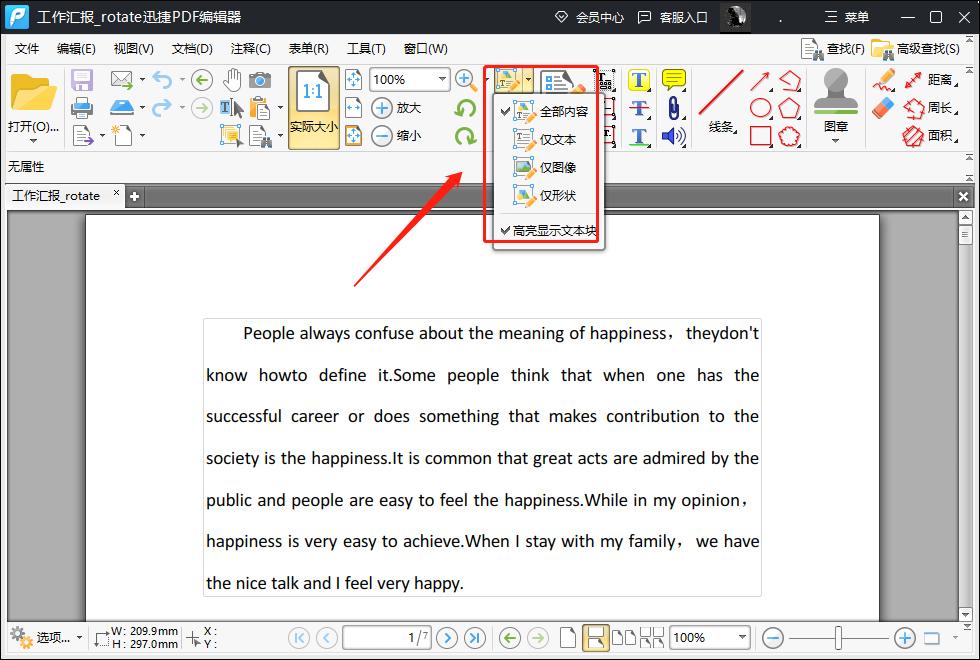The width and height of the screenshot is (980, 660).
Task: Click the 实际大小 button
Action: [314, 108]
